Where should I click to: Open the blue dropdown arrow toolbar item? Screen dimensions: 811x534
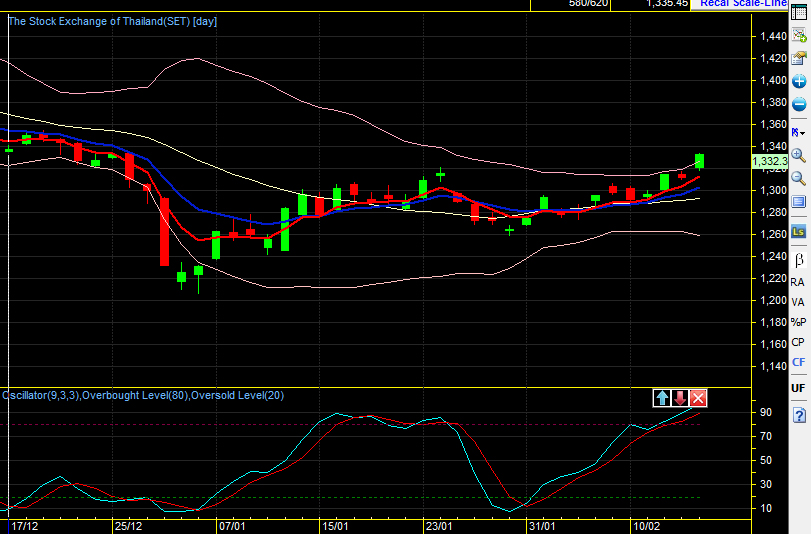click(799, 133)
